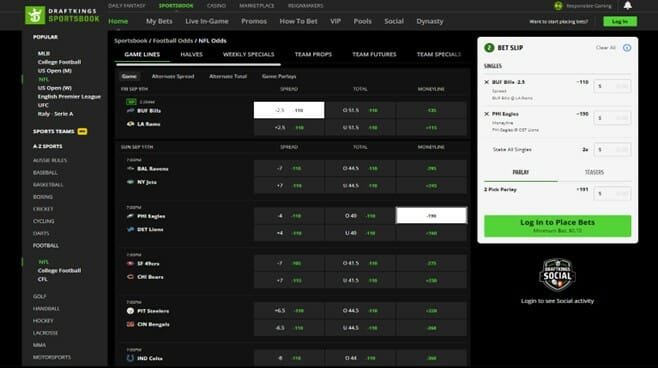Open Weekly Specials tab
The image size is (658, 368).
point(248,55)
